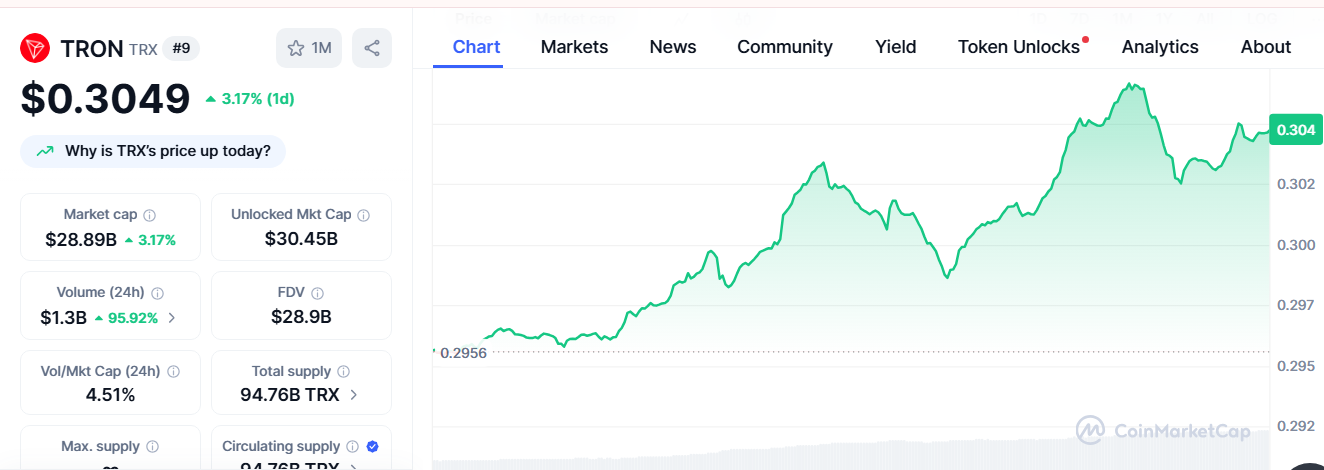The image size is (1324, 470).
Task: Click the $30.45B unlocked market cap value
Action: tap(301, 239)
